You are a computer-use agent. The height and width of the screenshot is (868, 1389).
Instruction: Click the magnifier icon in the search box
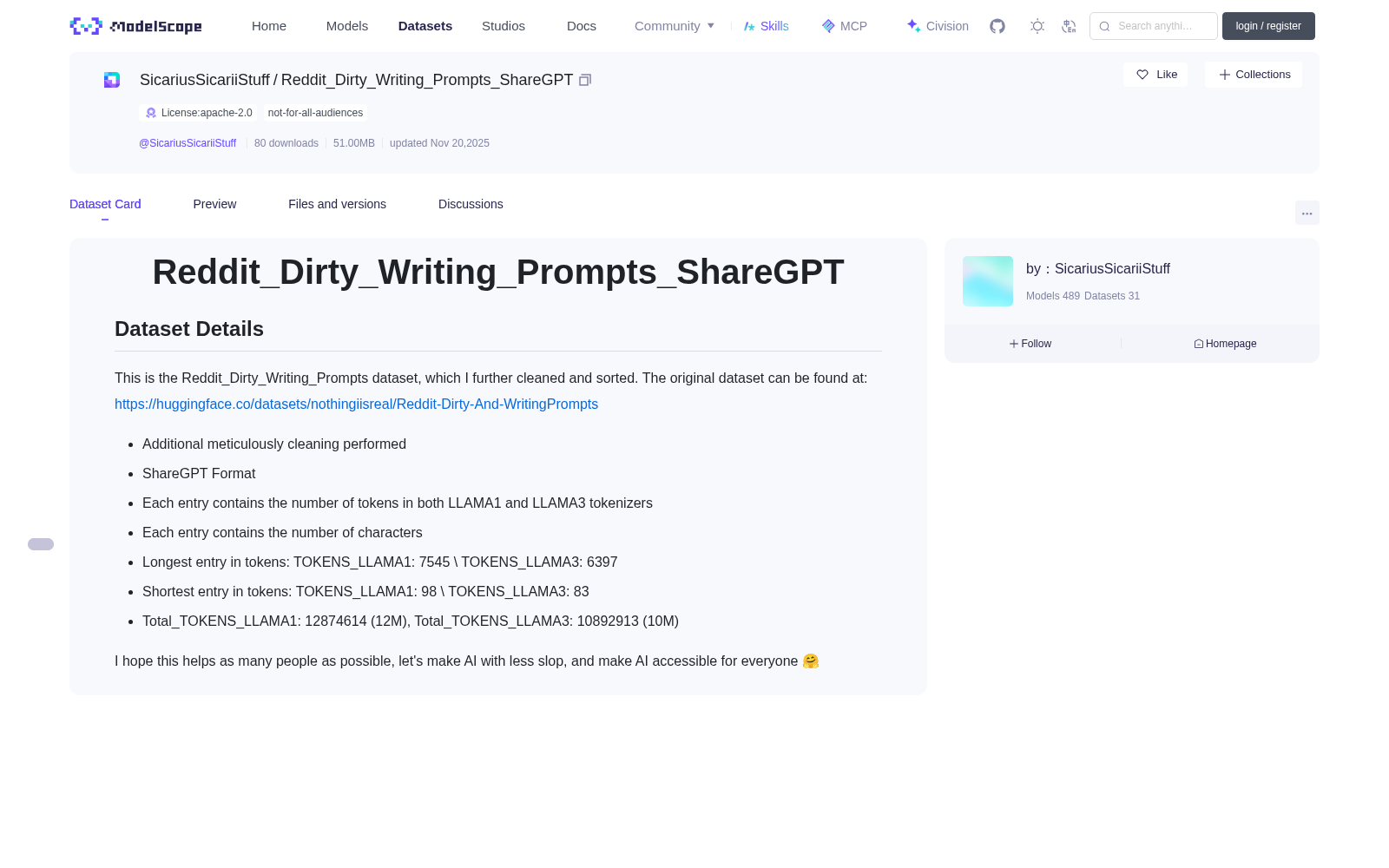pos(1104,26)
